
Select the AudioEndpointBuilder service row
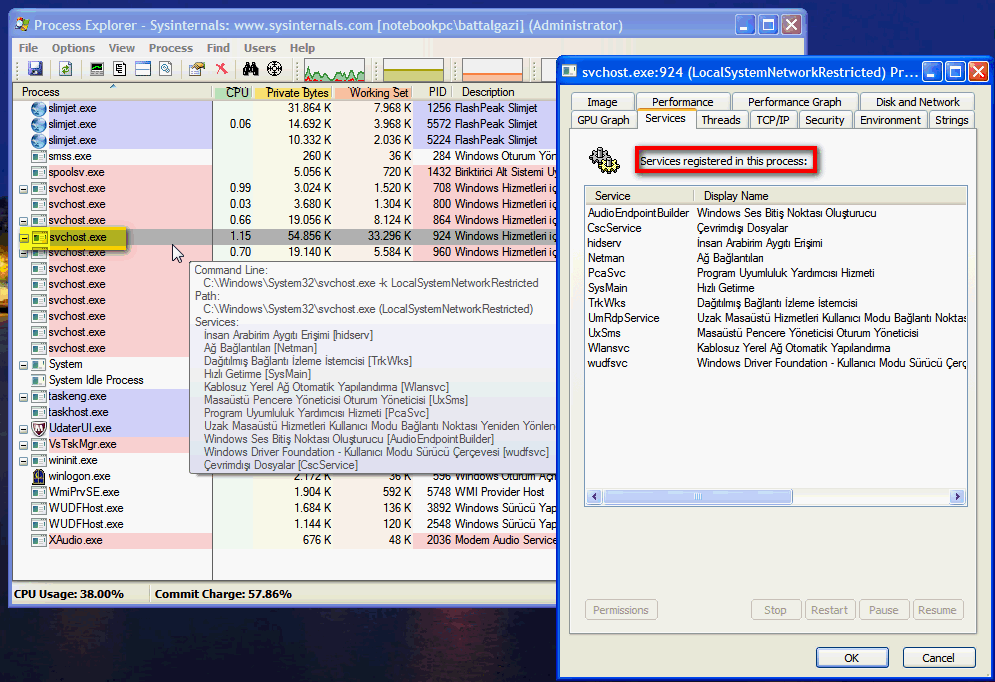[776, 213]
